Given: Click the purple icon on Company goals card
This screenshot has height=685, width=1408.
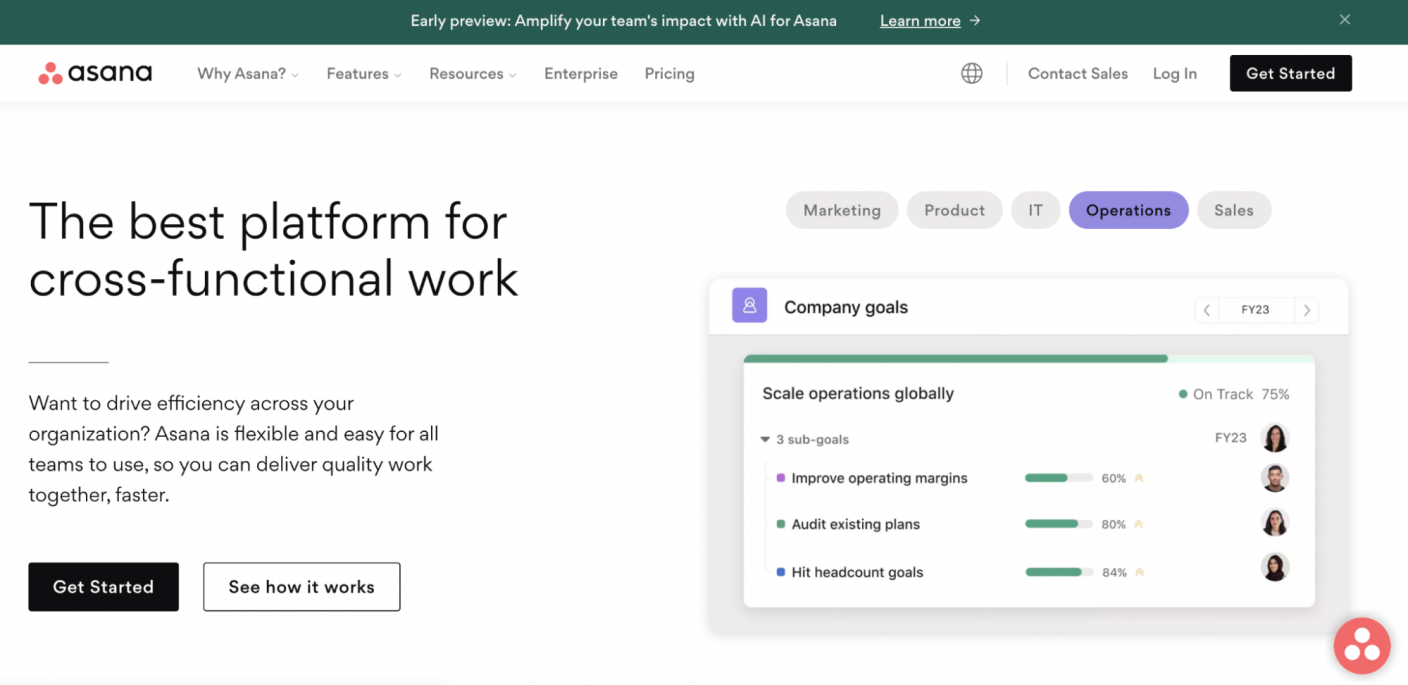Looking at the screenshot, I should click(x=749, y=305).
